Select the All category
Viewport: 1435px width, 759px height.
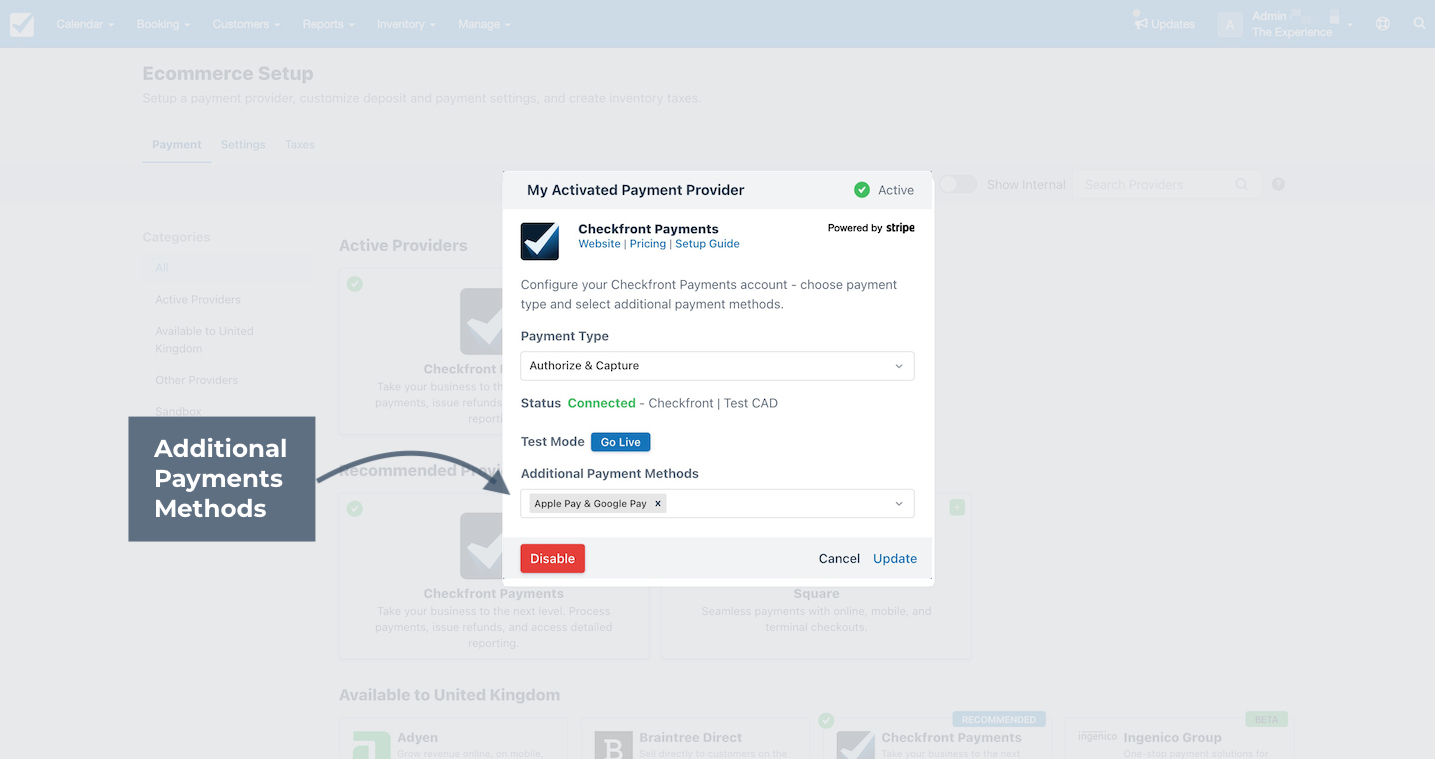[227, 268]
